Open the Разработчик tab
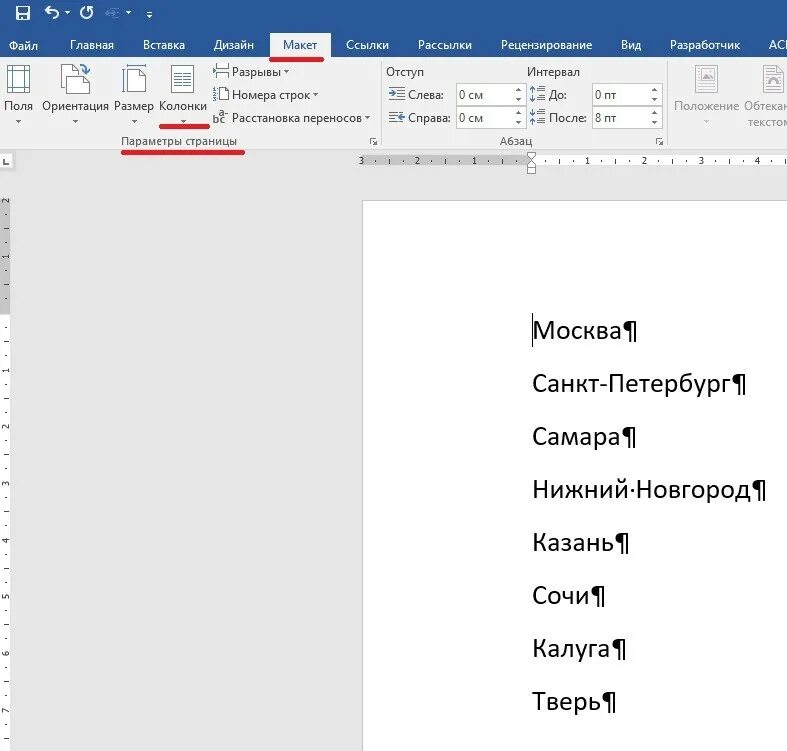The height and width of the screenshot is (751, 787). 705,45
